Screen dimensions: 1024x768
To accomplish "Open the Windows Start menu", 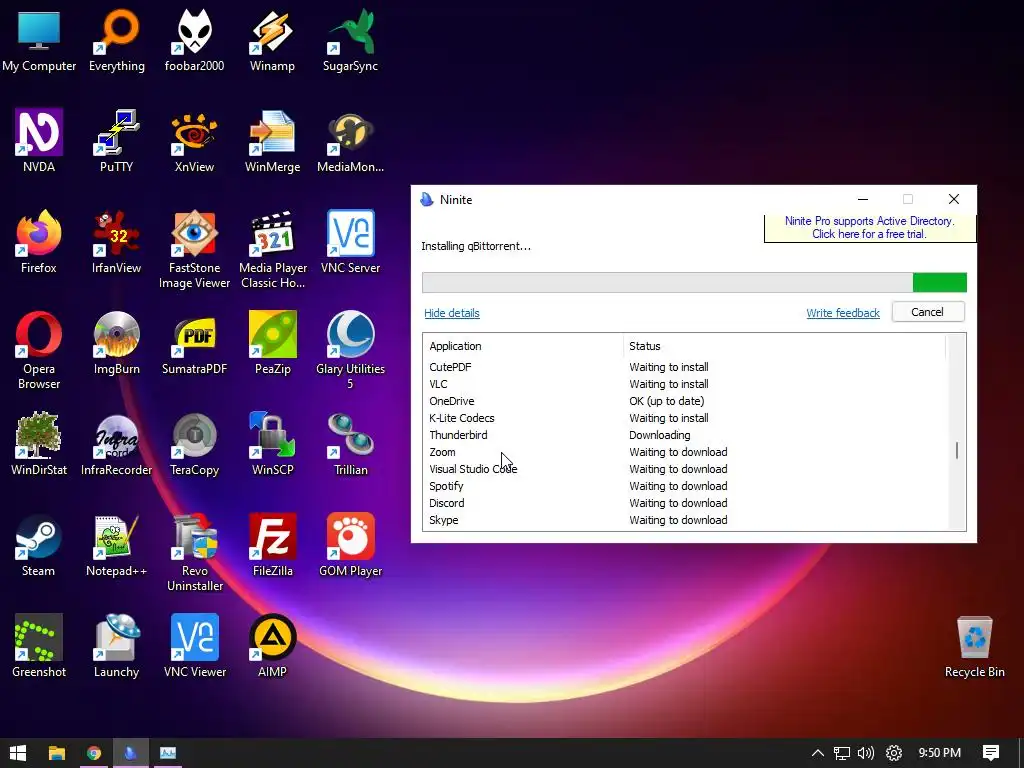I will [18, 753].
